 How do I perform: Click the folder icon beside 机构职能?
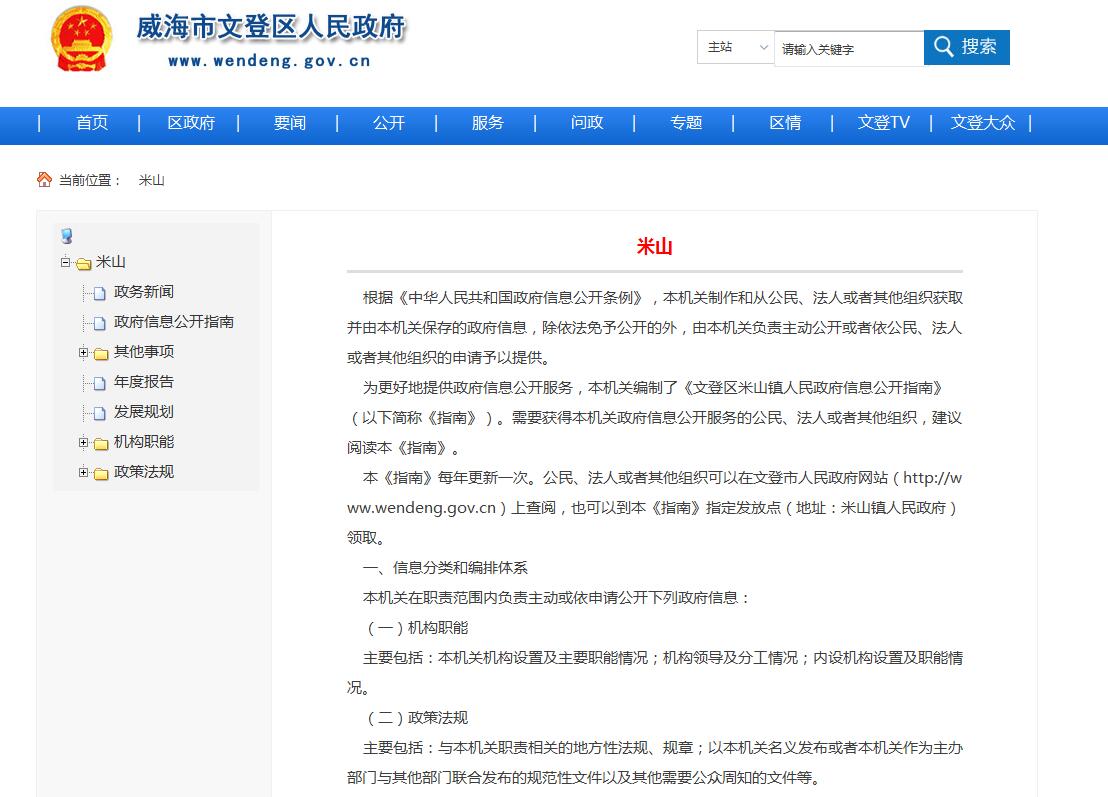(x=101, y=444)
